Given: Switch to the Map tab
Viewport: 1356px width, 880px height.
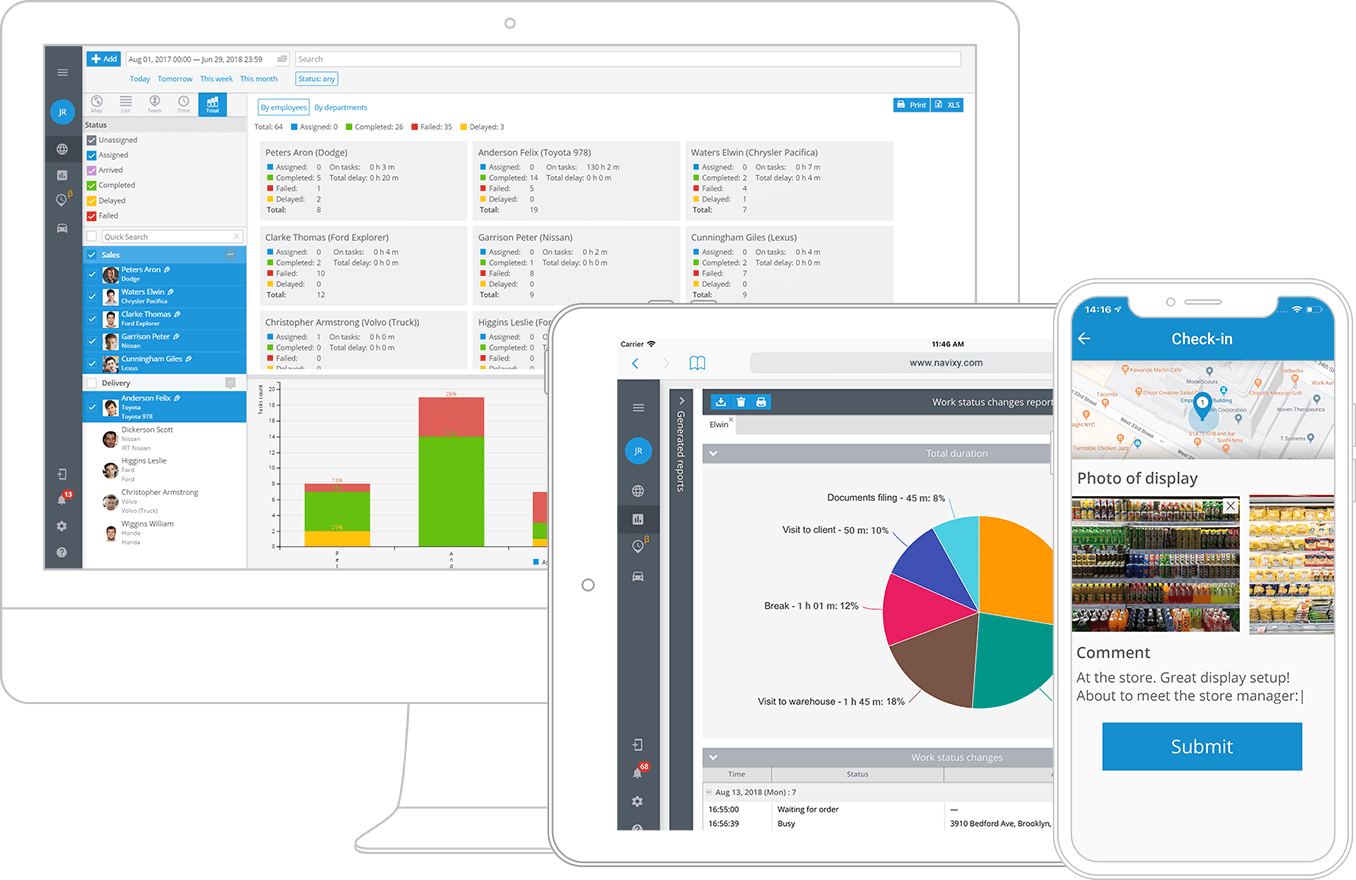Looking at the screenshot, I should [97, 104].
